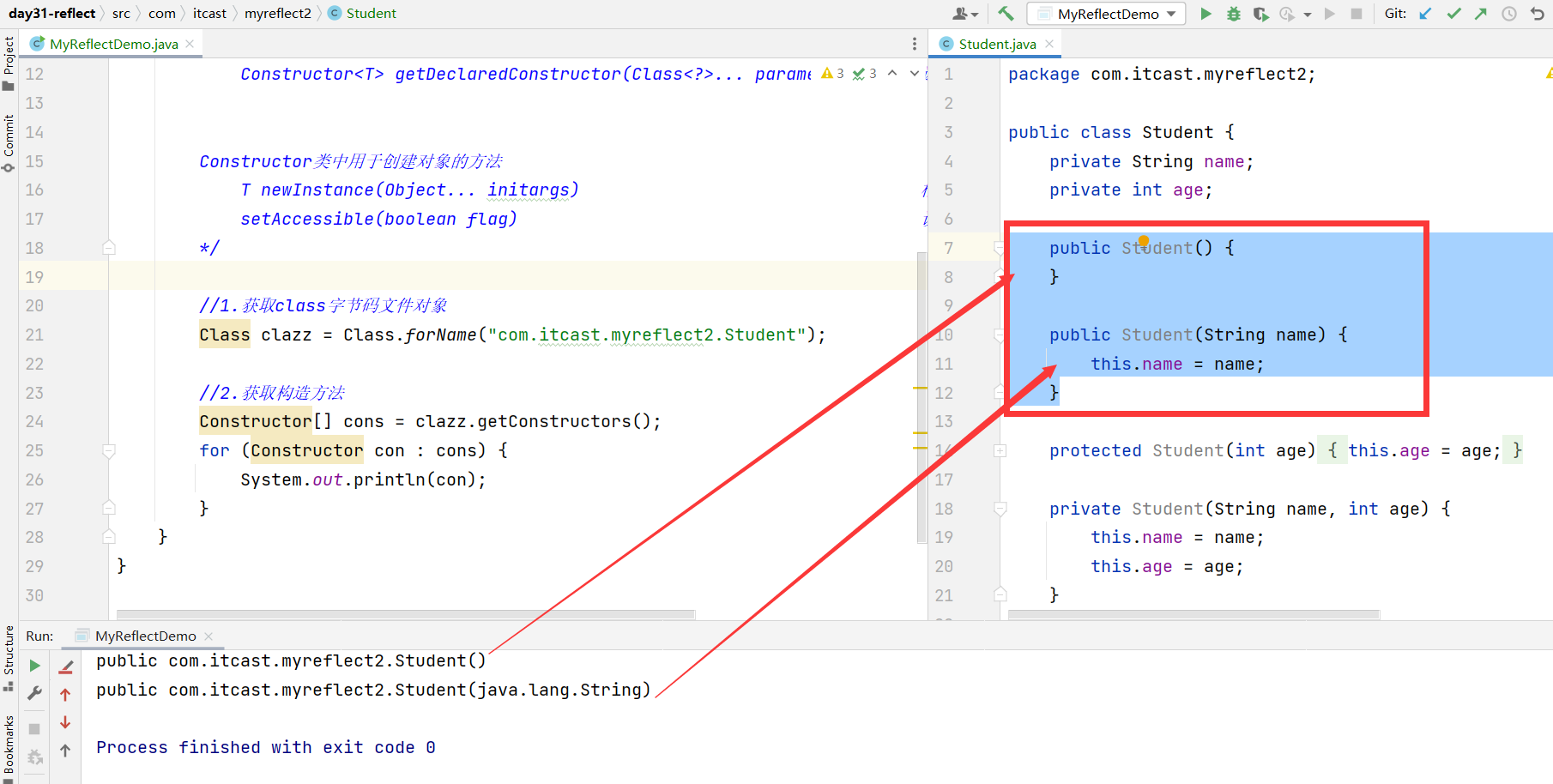Start debugging with the green bug icon

pos(1234,14)
